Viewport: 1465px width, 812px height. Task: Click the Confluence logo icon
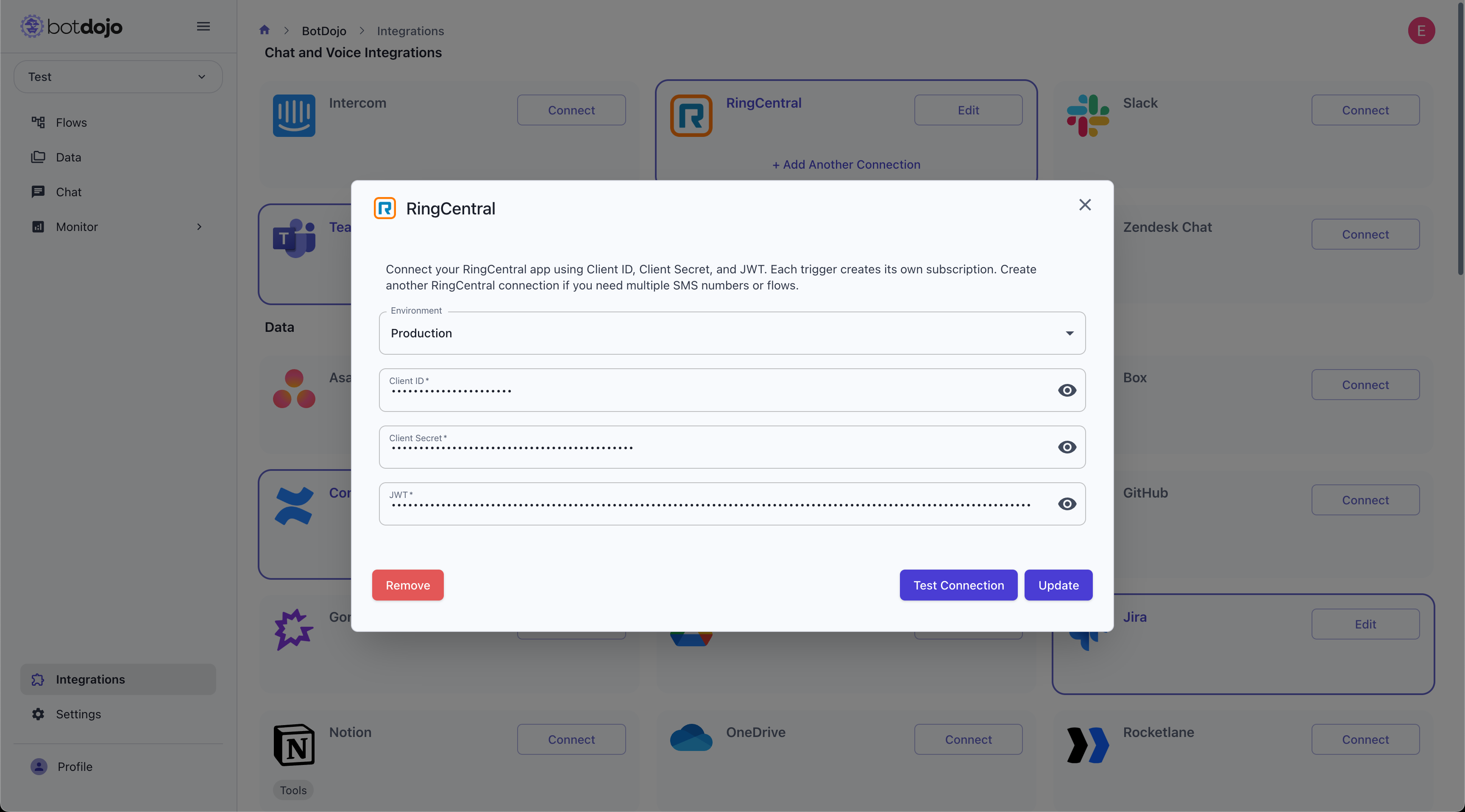(x=294, y=506)
